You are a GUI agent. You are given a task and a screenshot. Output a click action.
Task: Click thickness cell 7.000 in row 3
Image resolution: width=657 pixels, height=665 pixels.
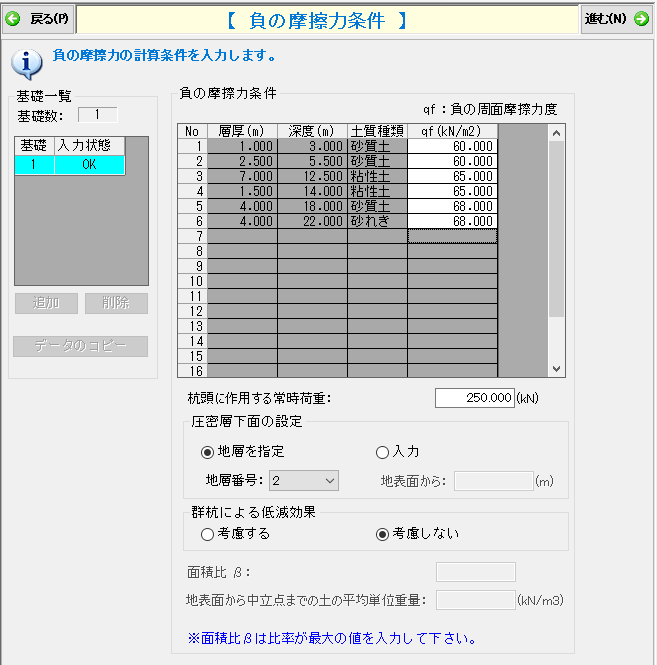[x=242, y=176]
